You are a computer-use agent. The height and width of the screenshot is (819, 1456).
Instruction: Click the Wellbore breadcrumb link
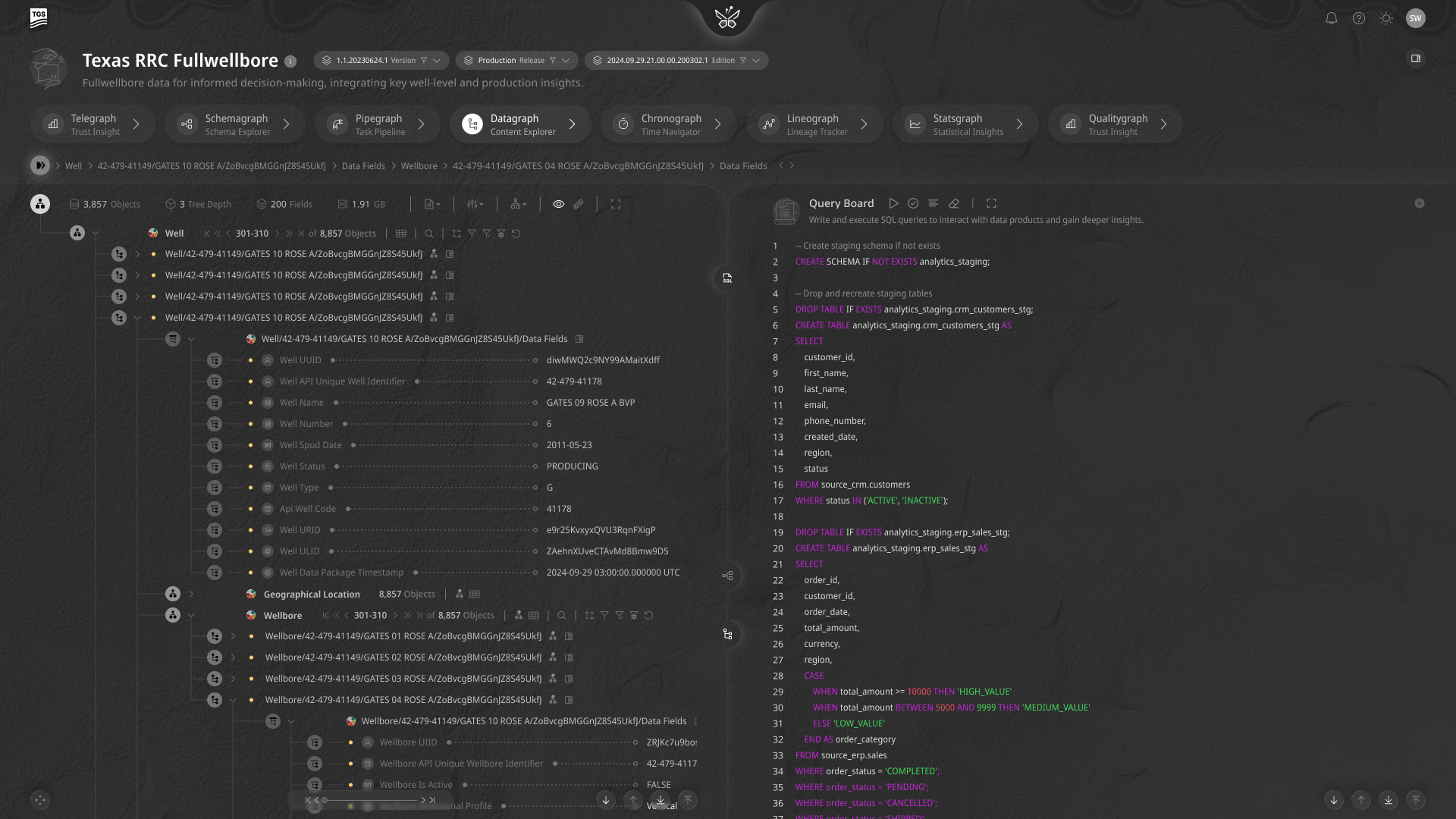coord(419,166)
